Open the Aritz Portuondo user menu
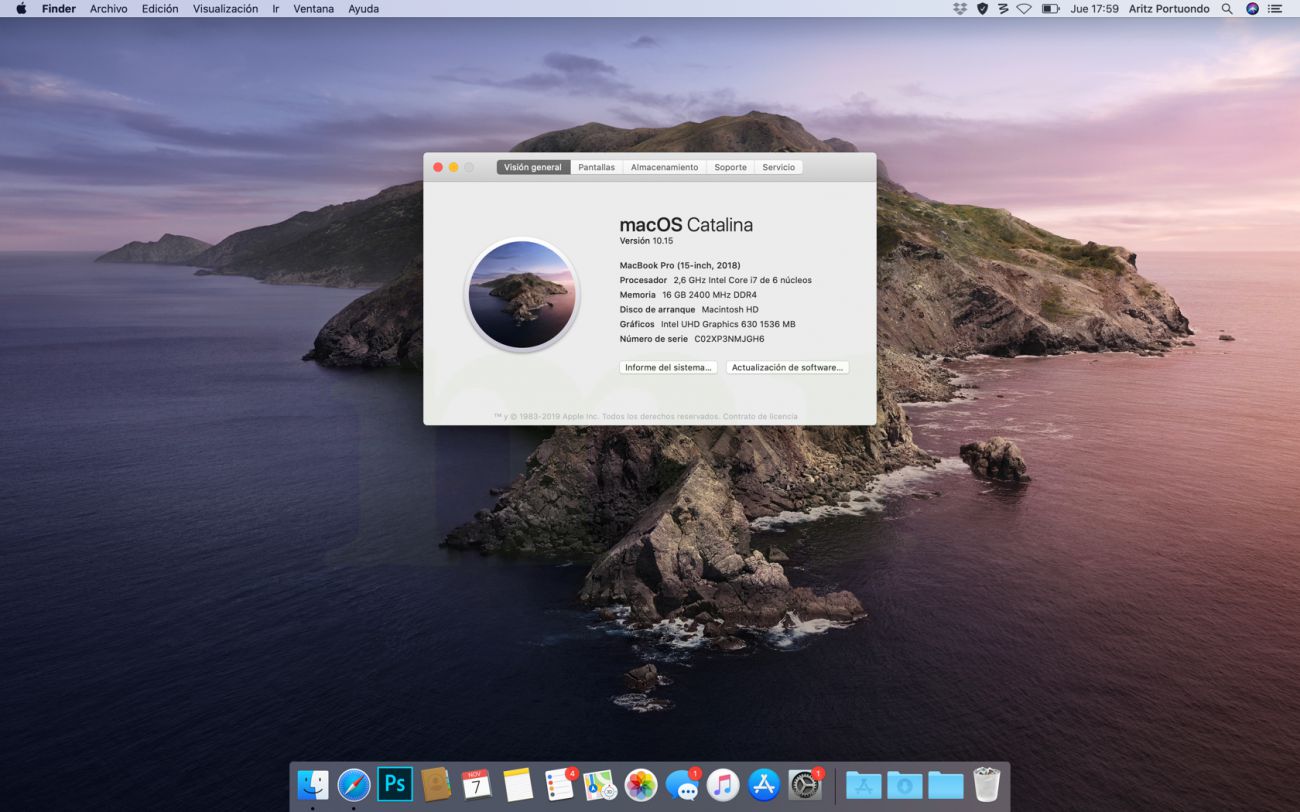The width and height of the screenshot is (1300, 812). (x=1169, y=9)
